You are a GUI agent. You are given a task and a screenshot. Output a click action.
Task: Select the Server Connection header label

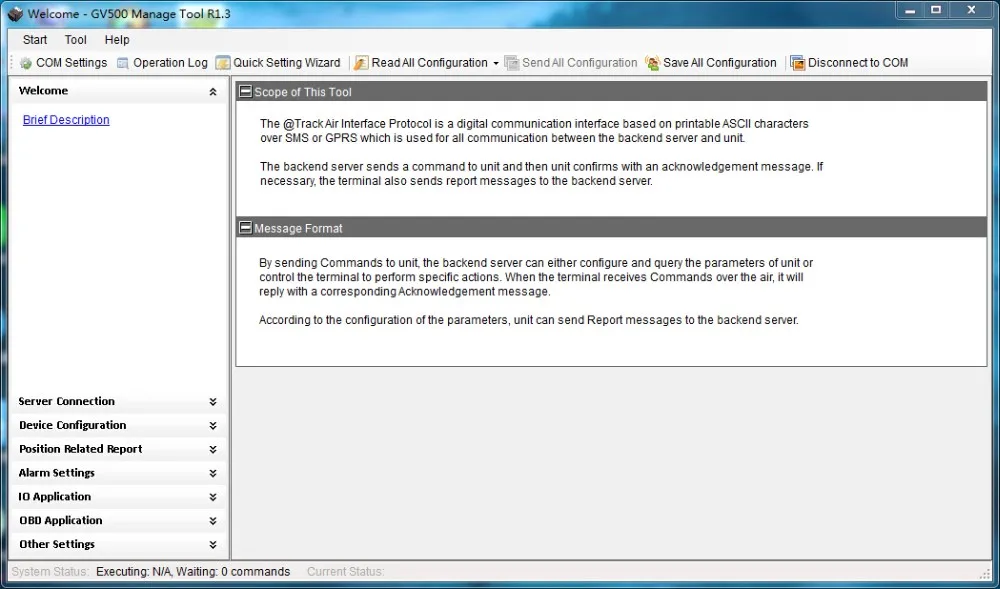[x=66, y=402]
